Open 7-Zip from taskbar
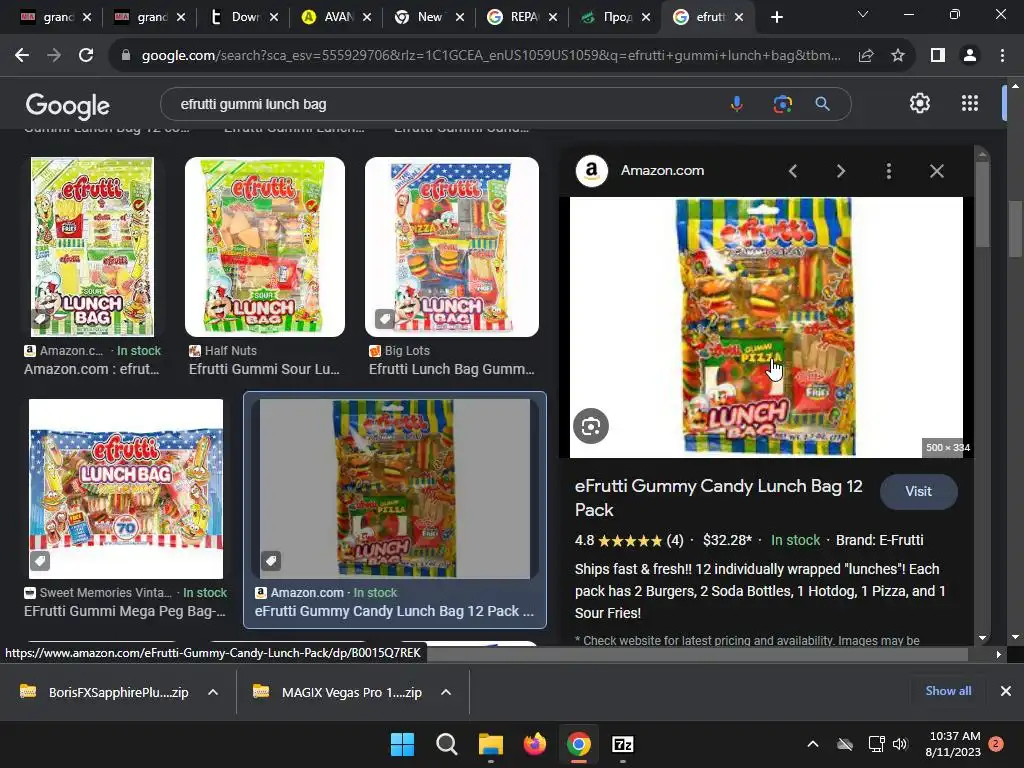 (622, 744)
